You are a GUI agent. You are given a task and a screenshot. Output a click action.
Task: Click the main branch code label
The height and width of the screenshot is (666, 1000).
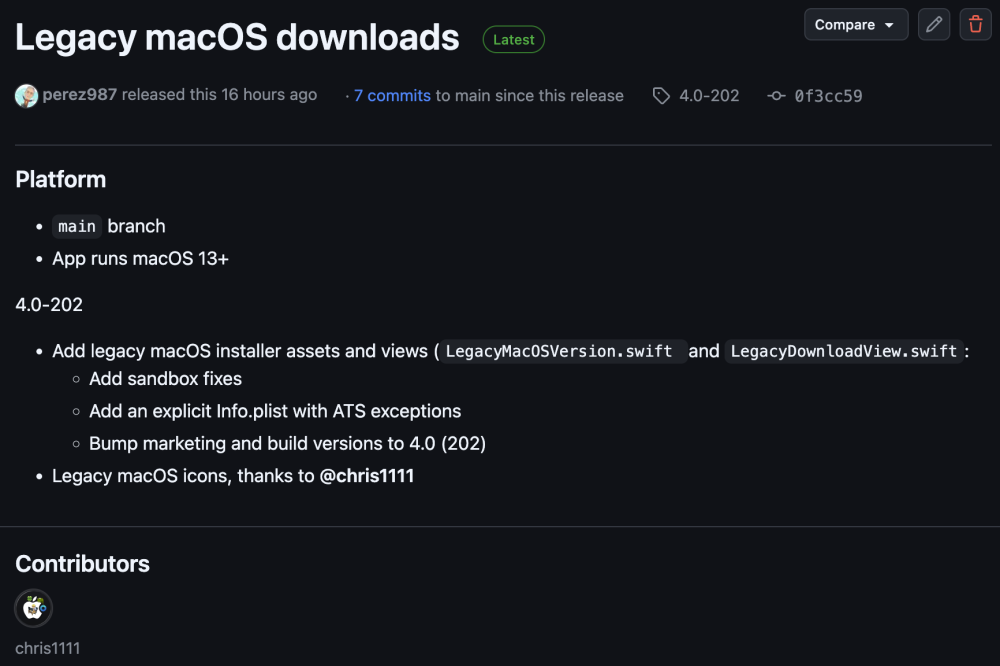[77, 226]
